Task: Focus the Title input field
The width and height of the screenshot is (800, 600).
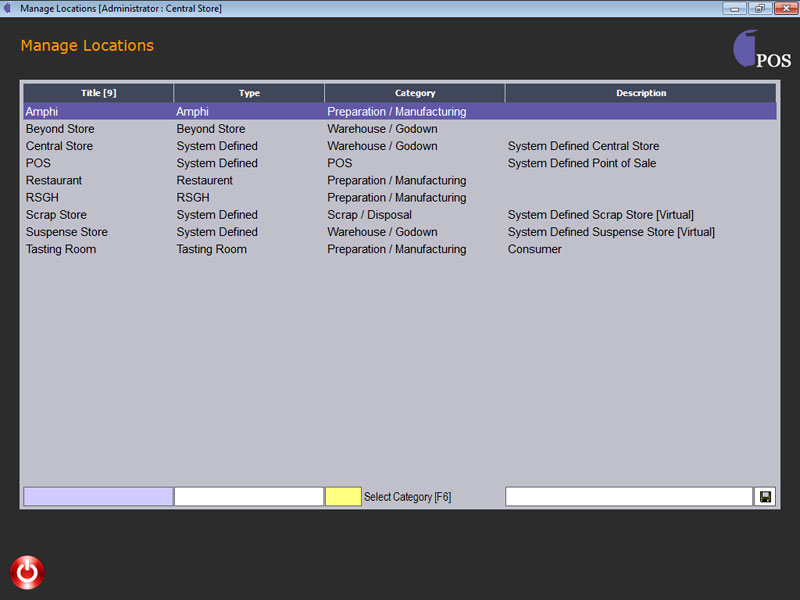Action: [x=98, y=497]
